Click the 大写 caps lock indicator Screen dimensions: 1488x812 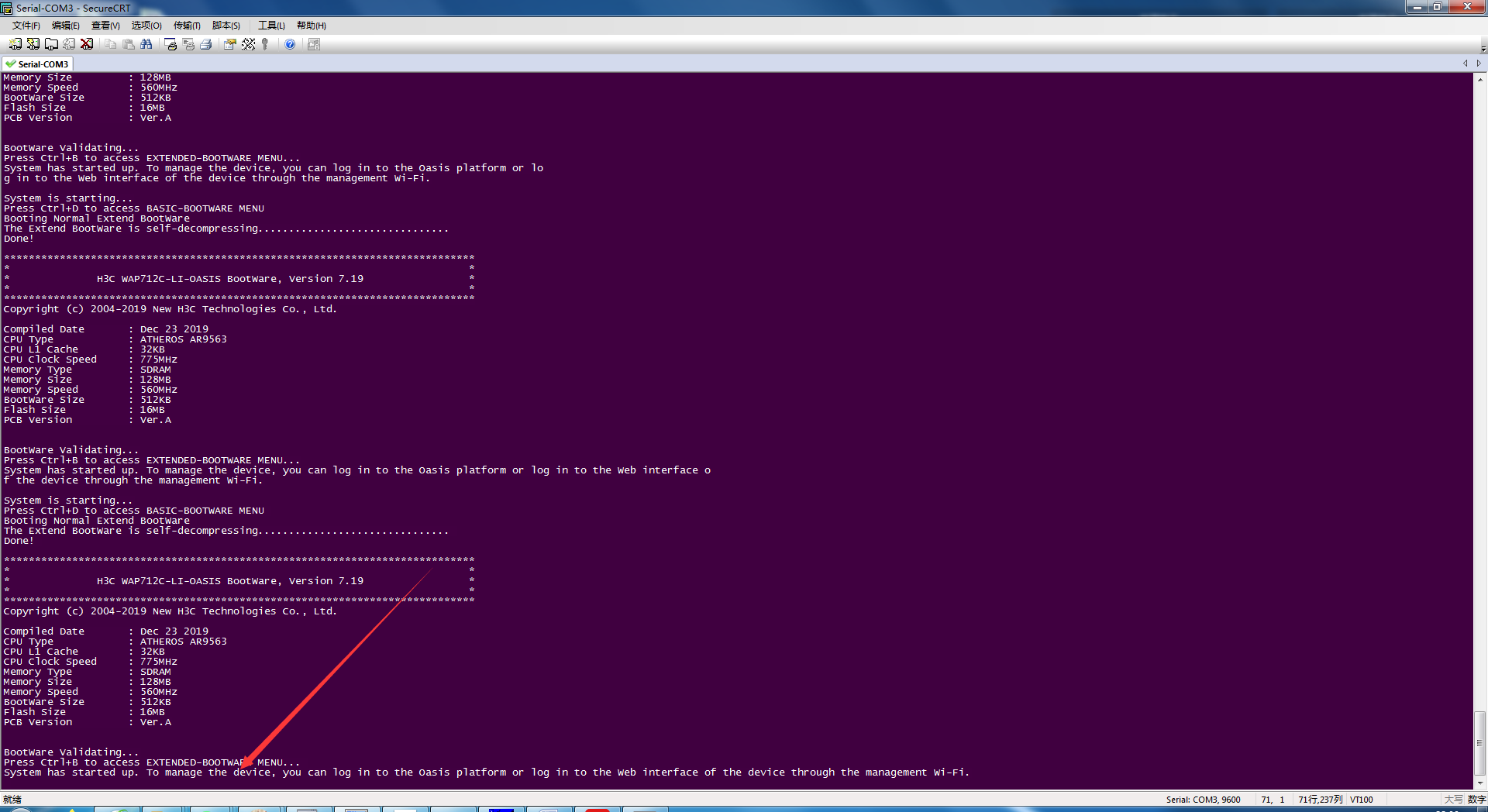coord(1453,800)
